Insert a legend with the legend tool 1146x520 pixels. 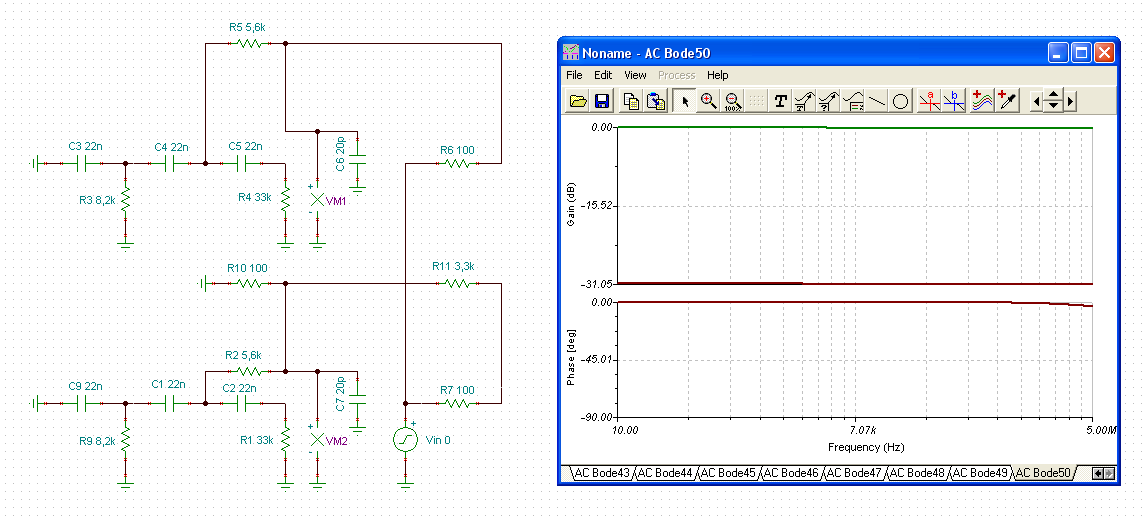point(853,102)
